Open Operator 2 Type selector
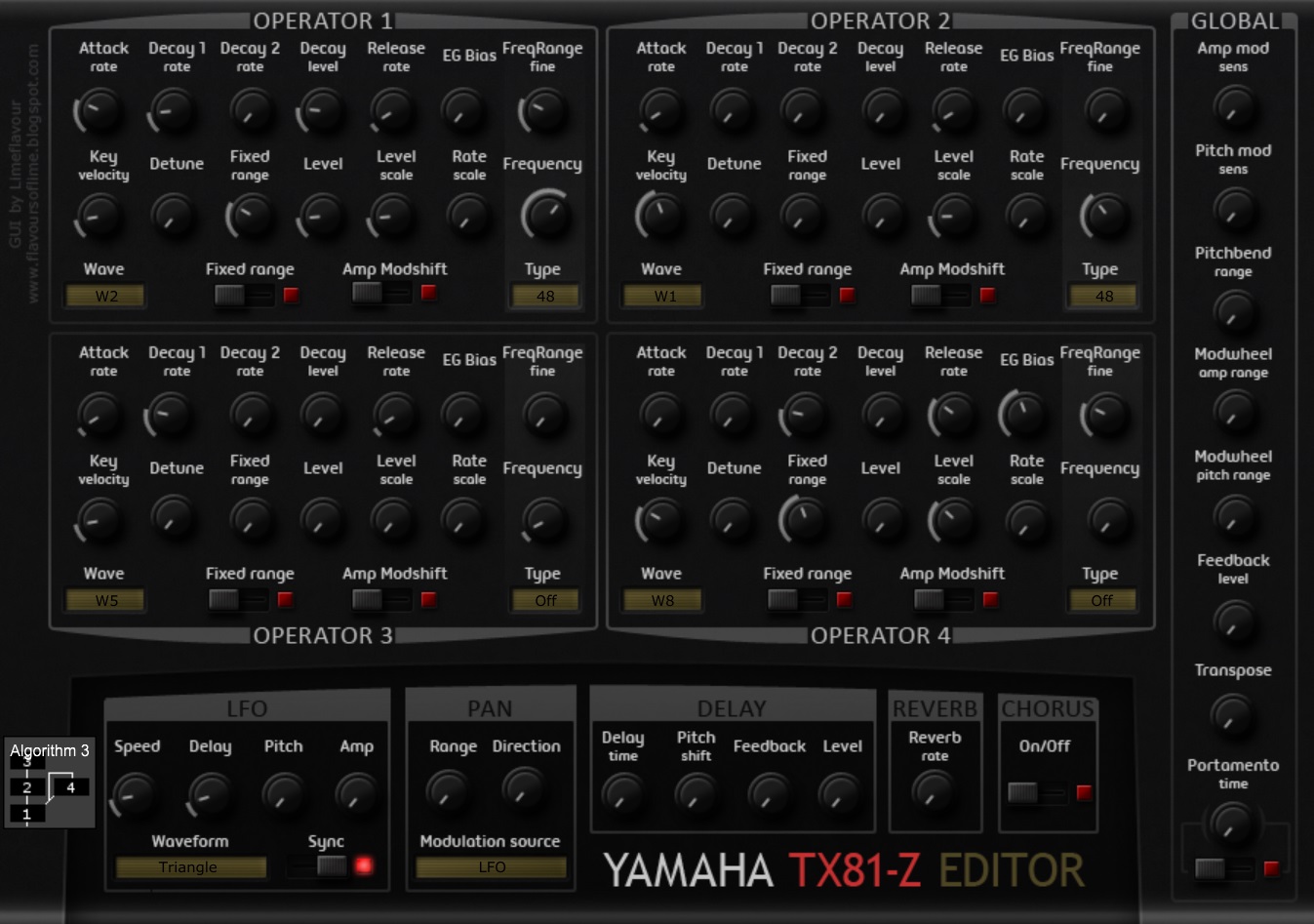1314x924 pixels. tap(1103, 297)
